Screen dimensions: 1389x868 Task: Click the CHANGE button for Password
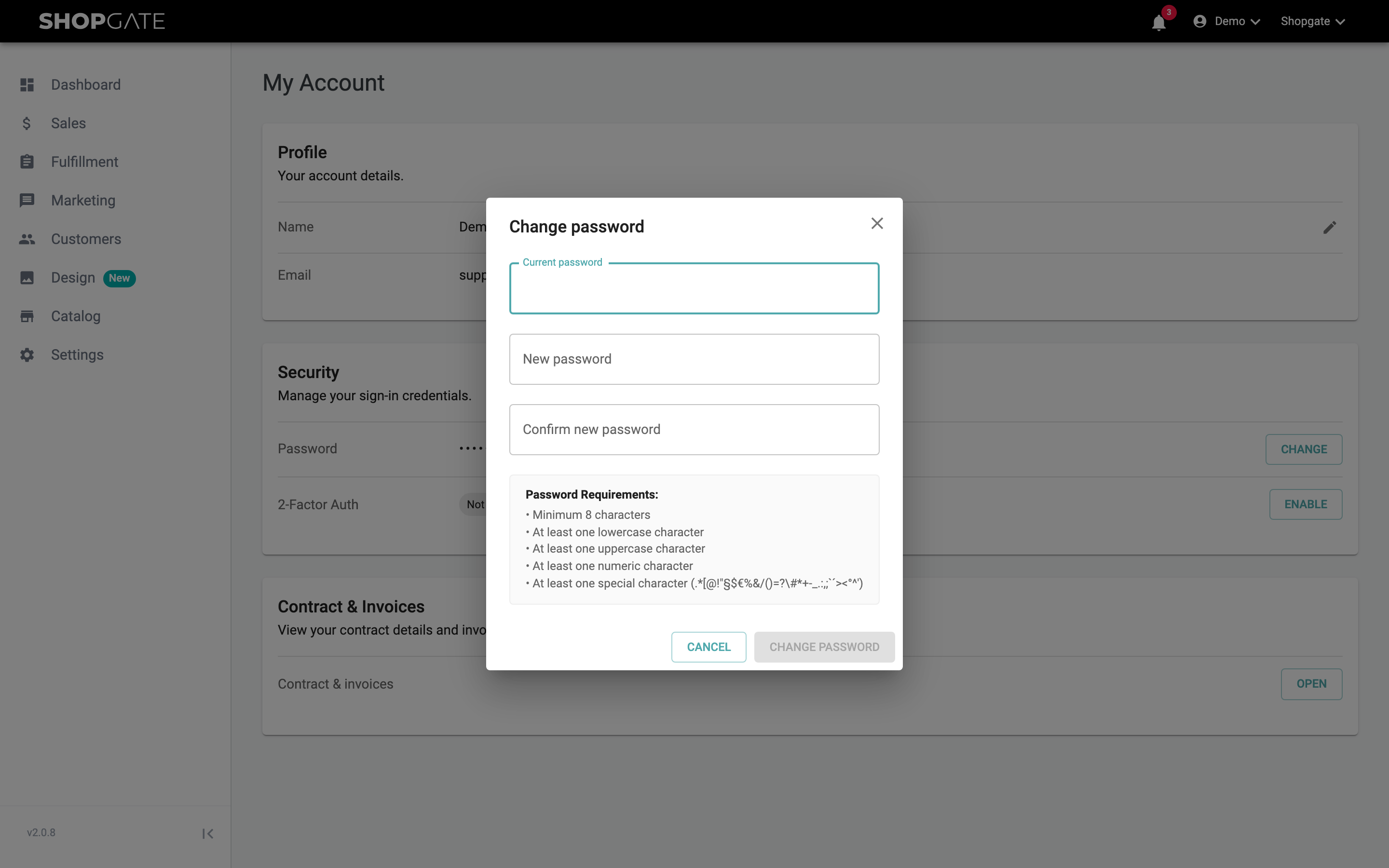point(1304,449)
